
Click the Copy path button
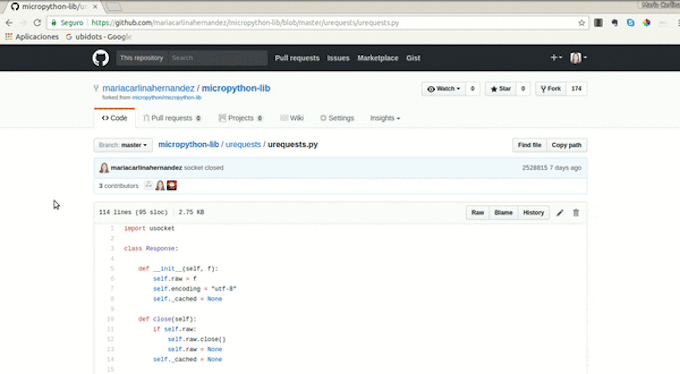click(566, 145)
